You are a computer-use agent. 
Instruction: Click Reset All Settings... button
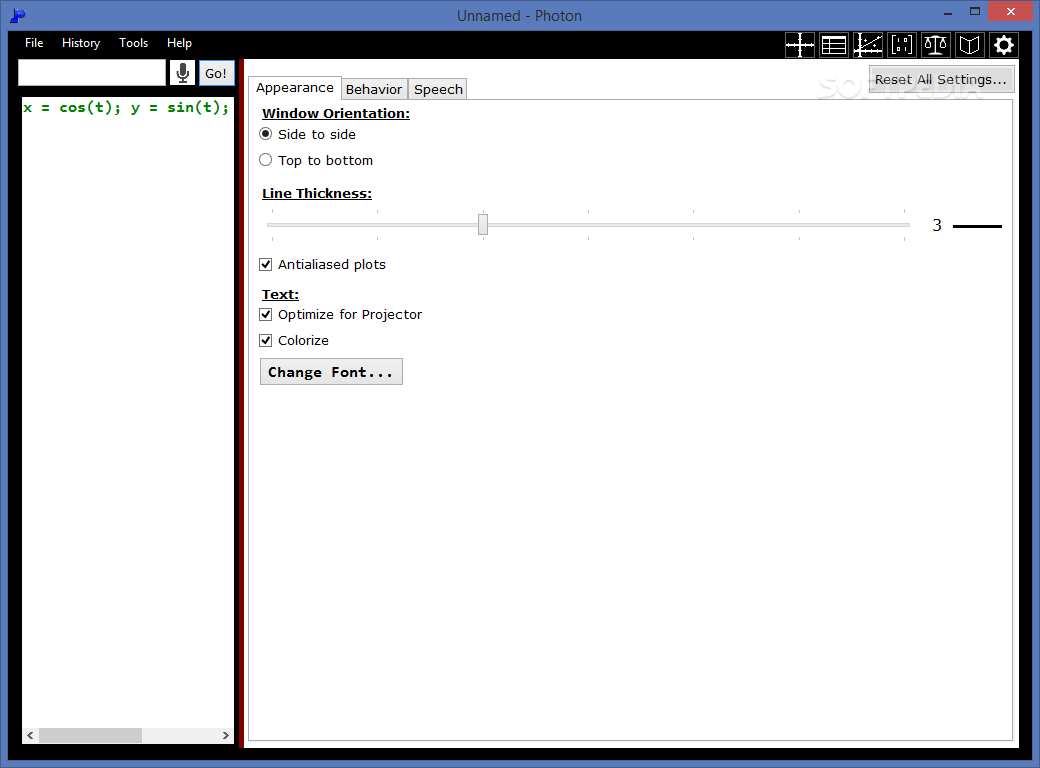tap(941, 80)
